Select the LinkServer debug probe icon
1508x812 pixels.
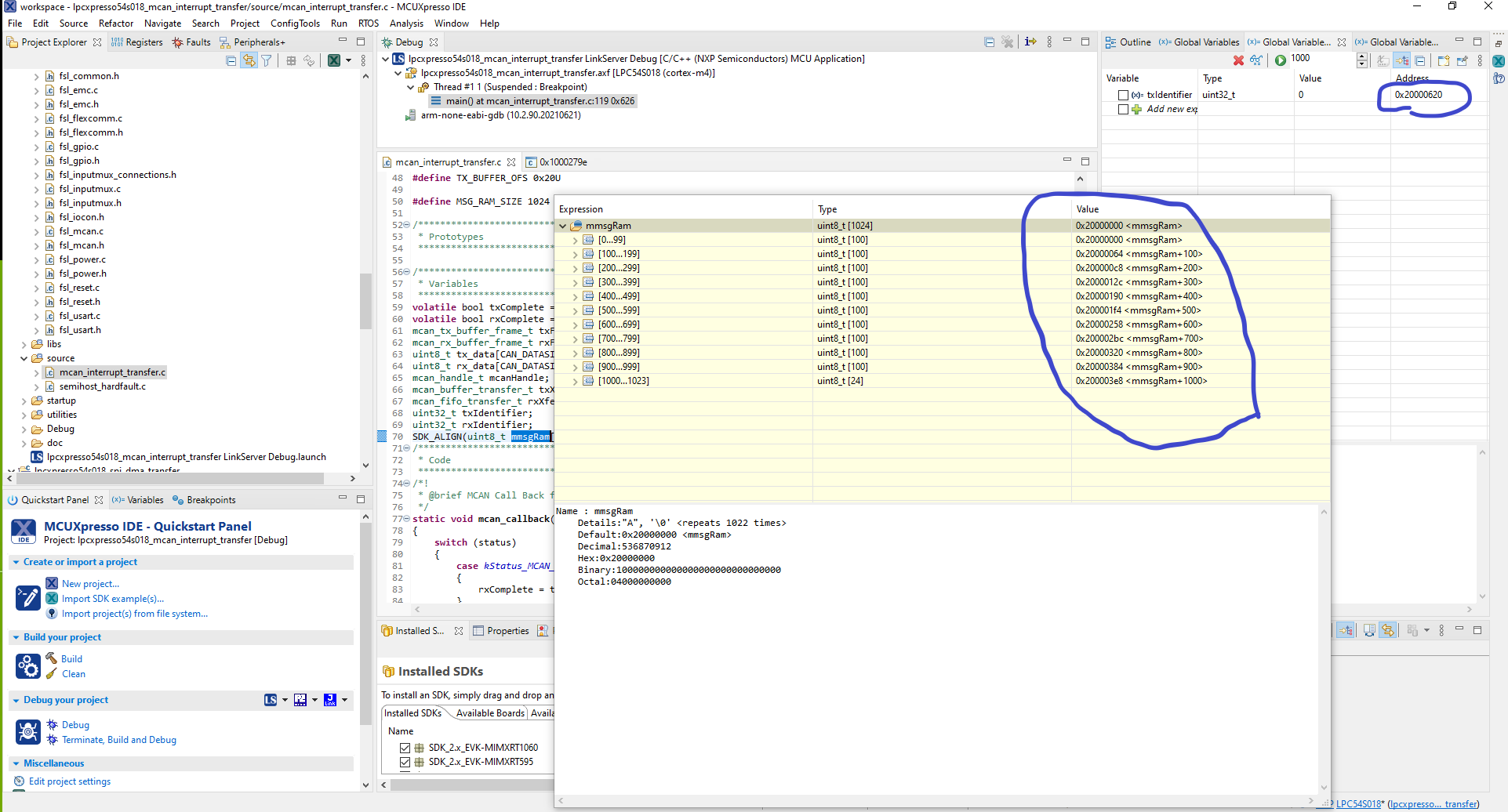coord(271,700)
